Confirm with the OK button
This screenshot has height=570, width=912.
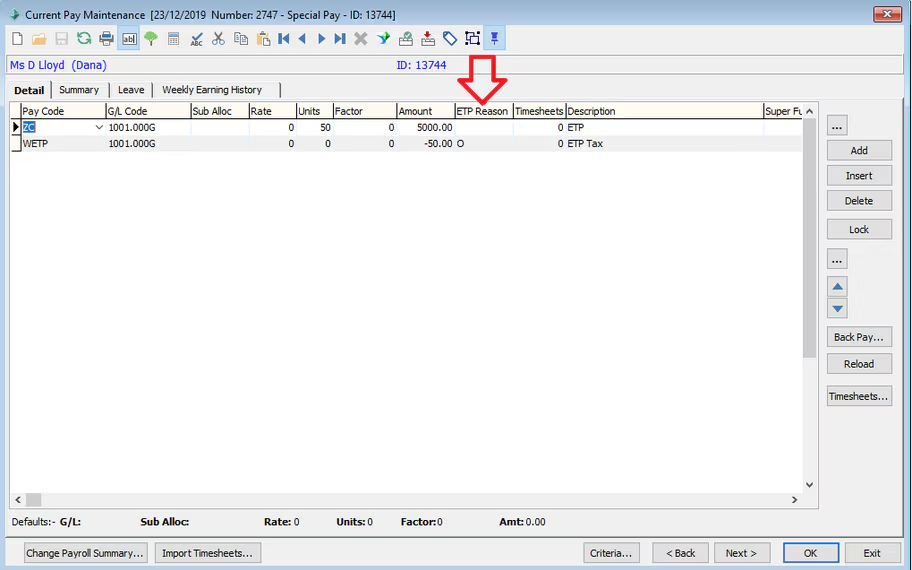click(x=811, y=553)
